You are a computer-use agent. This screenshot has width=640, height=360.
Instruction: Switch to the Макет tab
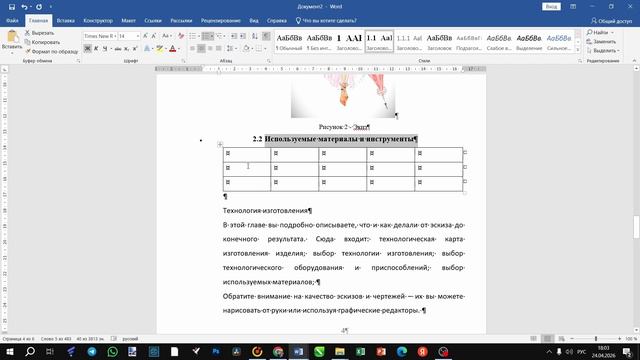click(x=128, y=20)
